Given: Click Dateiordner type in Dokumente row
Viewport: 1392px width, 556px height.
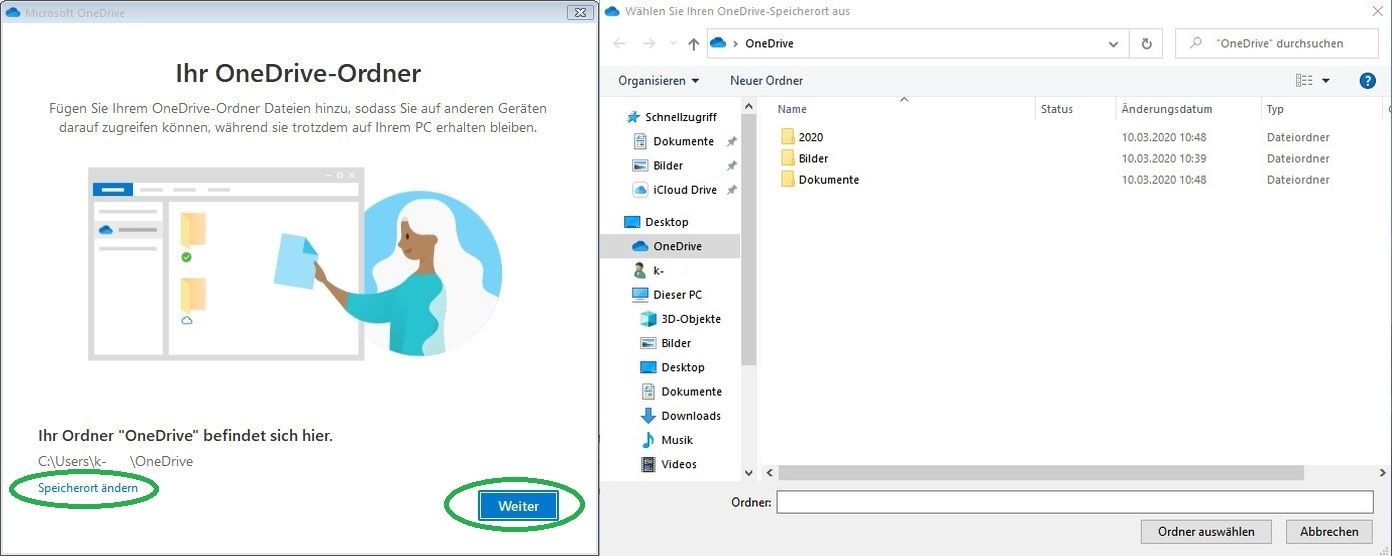Looking at the screenshot, I should pyautogui.click(x=1298, y=180).
